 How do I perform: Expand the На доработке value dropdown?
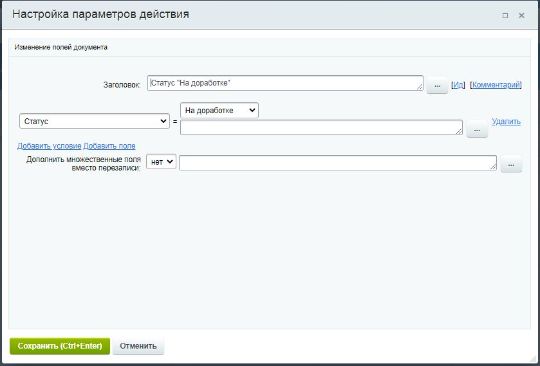pos(219,110)
